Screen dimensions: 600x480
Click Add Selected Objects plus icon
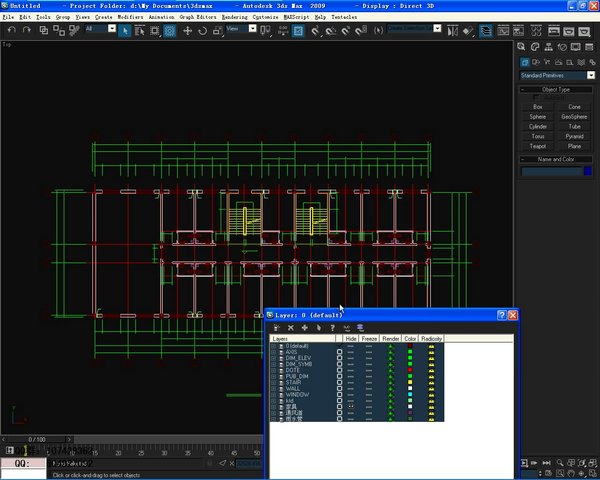click(305, 328)
